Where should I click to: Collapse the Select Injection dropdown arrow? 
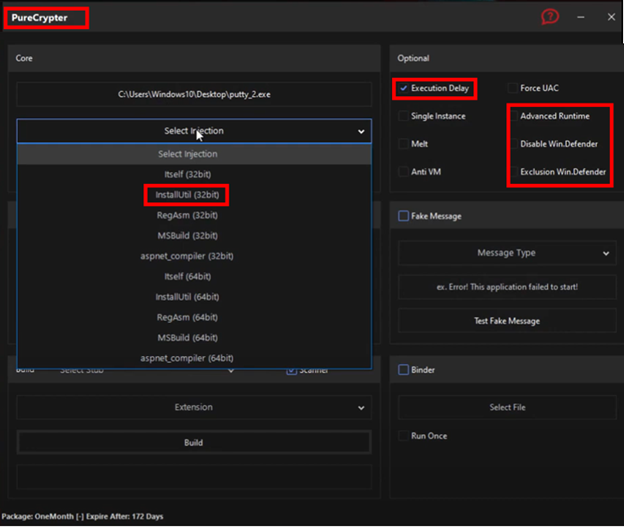(x=360, y=131)
